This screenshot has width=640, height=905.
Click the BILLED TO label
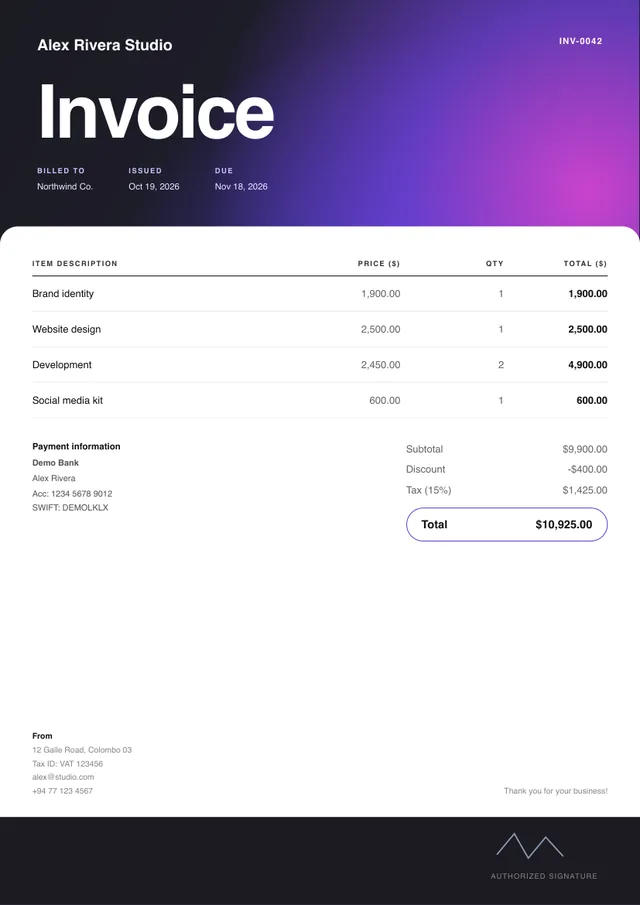coord(61,171)
